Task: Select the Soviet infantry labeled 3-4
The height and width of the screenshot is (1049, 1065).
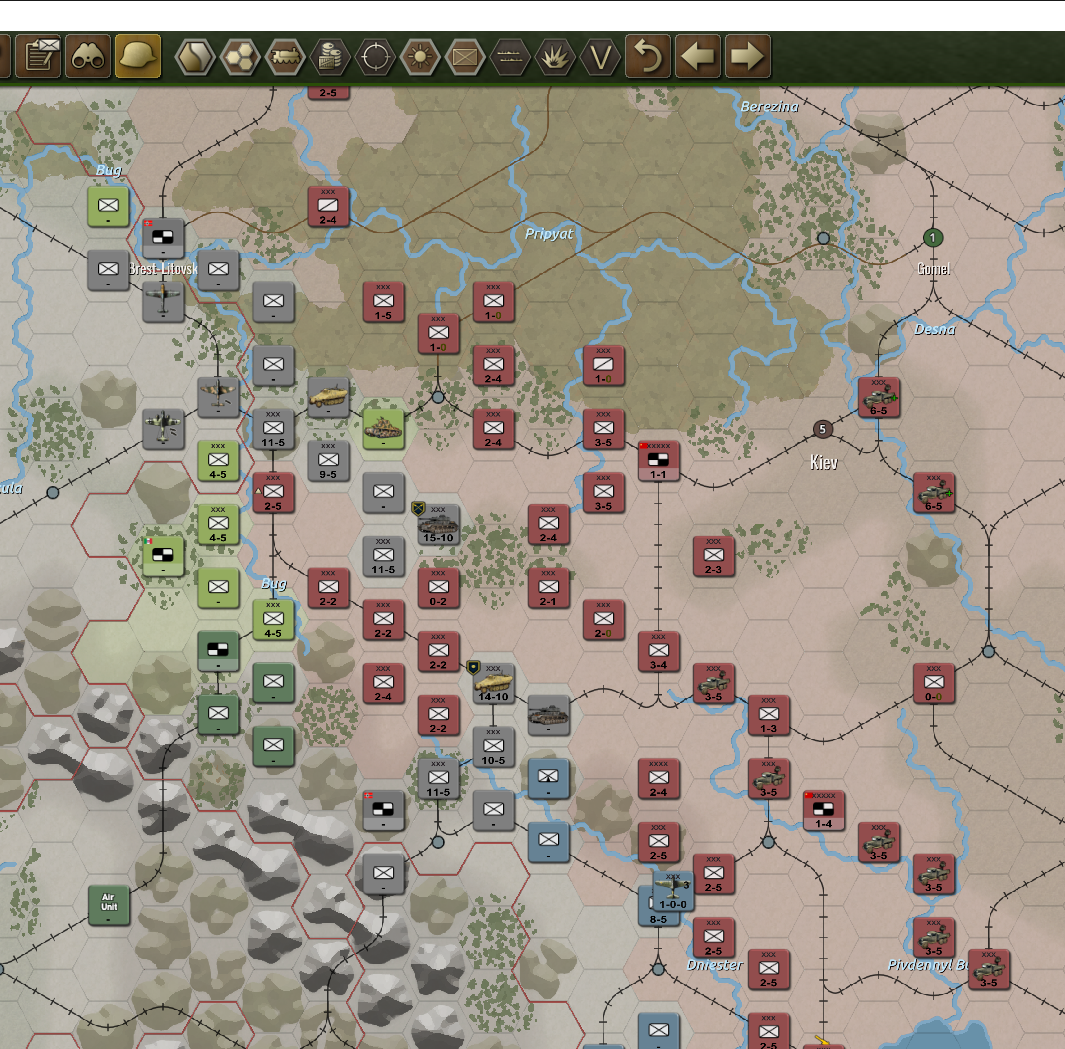Action: tap(658, 651)
